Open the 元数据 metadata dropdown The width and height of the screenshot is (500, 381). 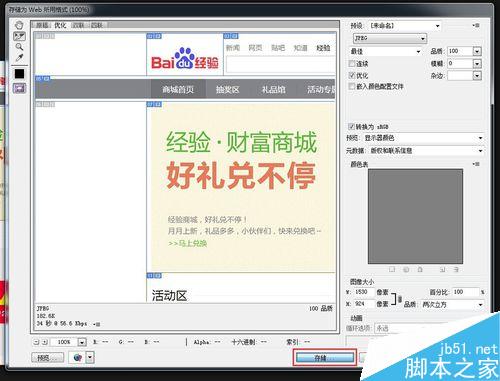[426, 151]
